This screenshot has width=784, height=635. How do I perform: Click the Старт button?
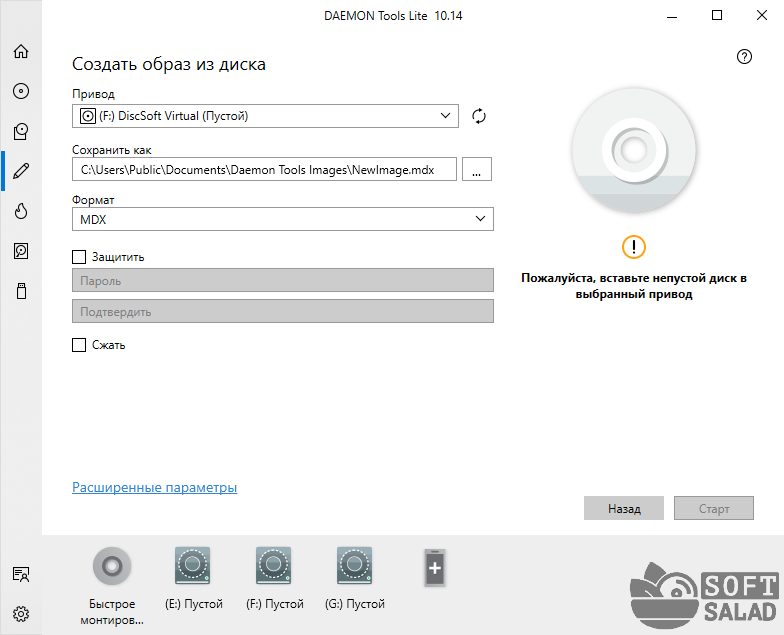(x=714, y=508)
